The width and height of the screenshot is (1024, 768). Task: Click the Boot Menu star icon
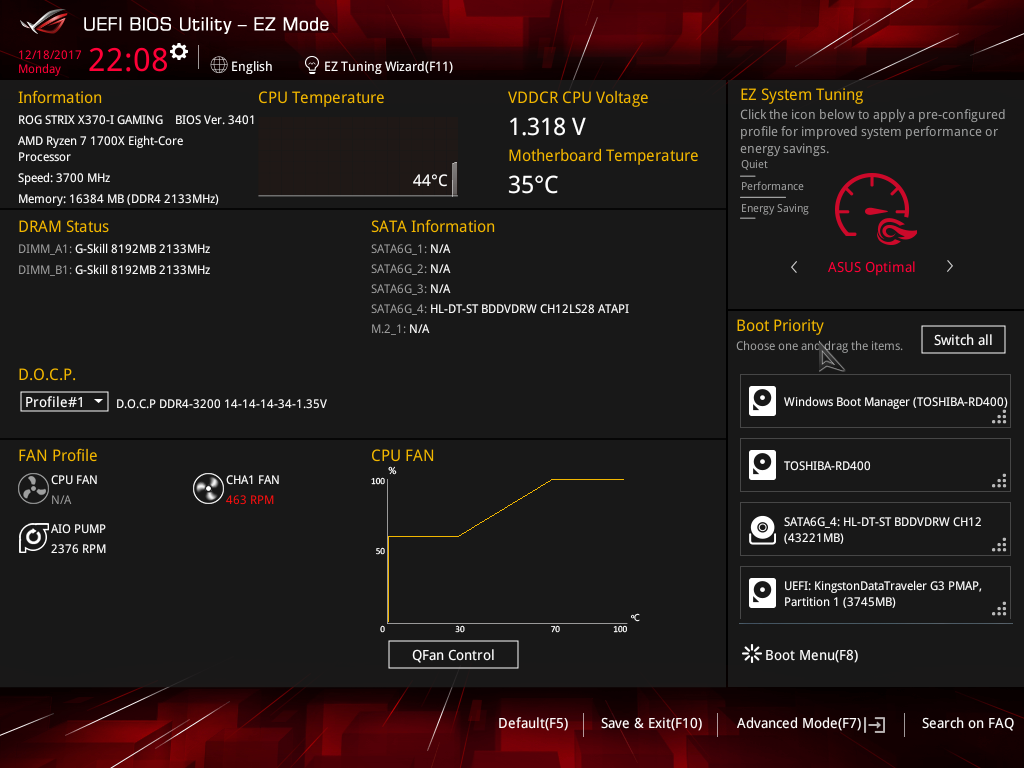[752, 654]
